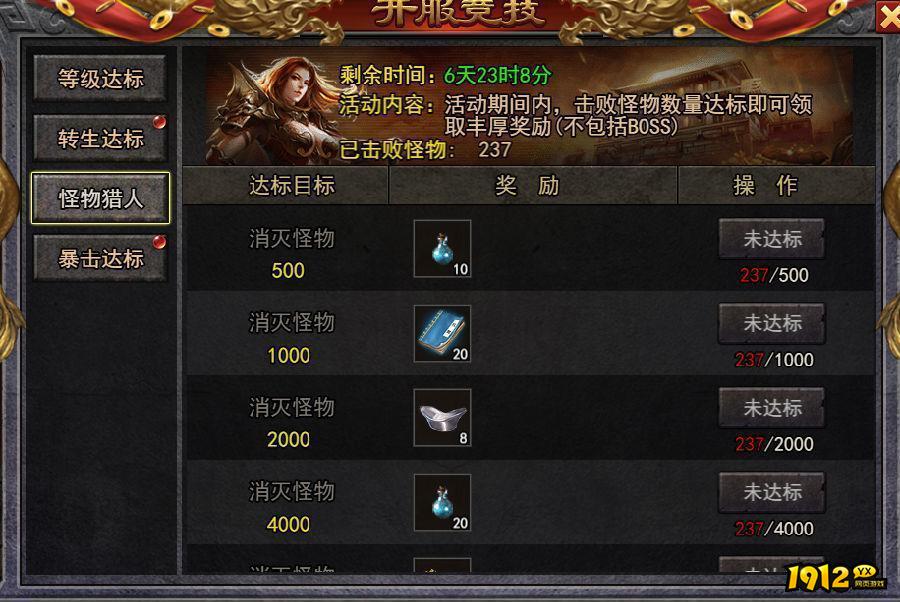Screen dimensions: 900x602
Task: Click 未达标 button for the 2000 monster goal
Action: tap(771, 408)
